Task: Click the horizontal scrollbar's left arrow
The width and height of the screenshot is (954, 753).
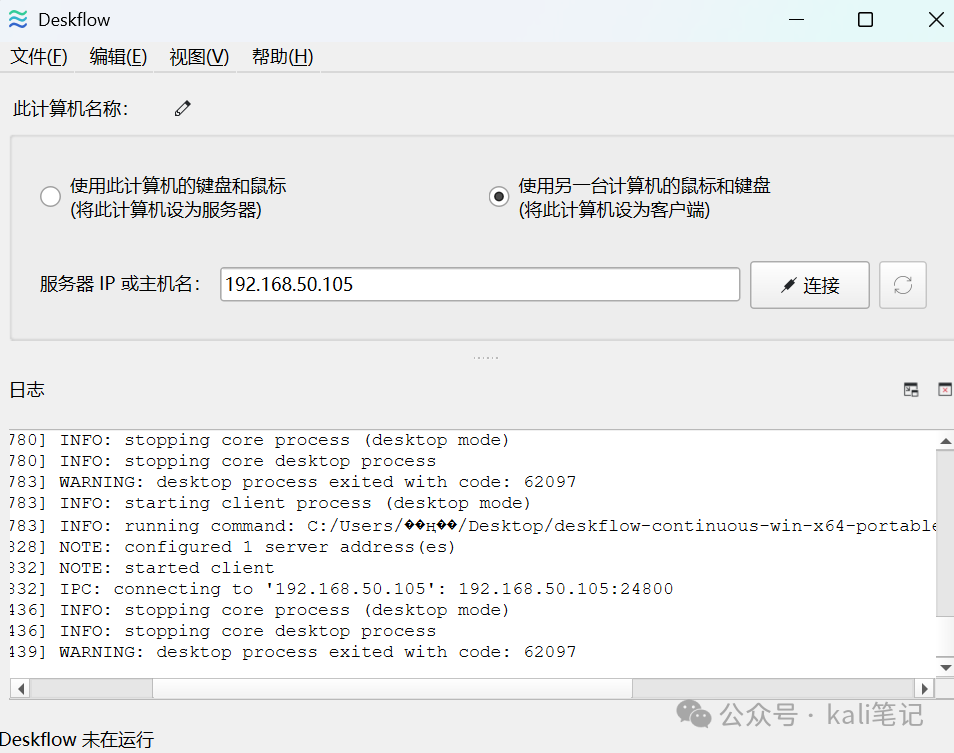Action: (20, 688)
